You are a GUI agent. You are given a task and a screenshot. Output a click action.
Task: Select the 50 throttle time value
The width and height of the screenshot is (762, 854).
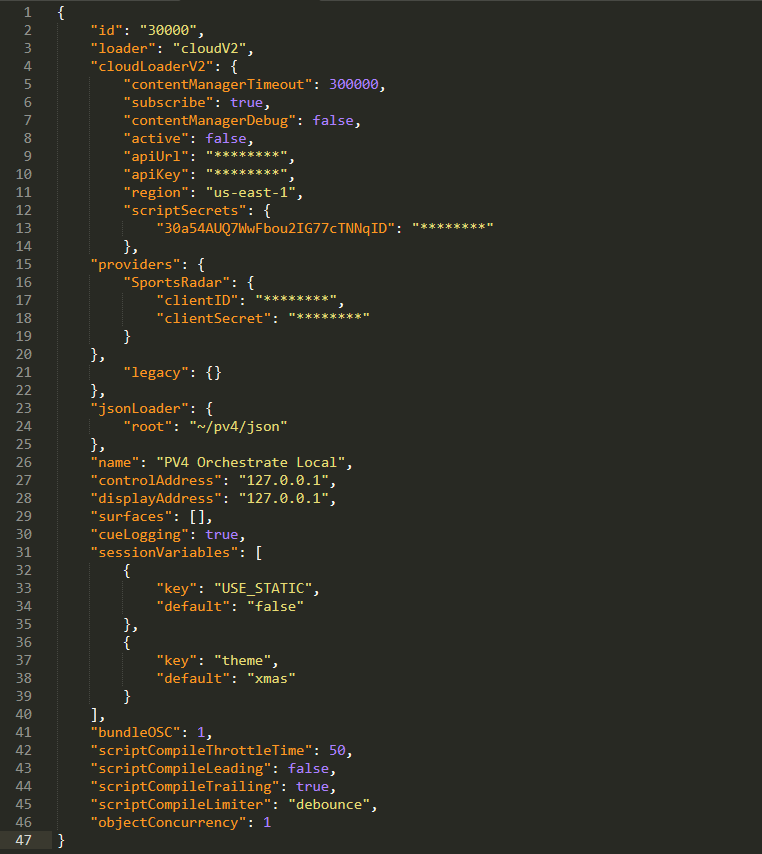(x=337, y=750)
